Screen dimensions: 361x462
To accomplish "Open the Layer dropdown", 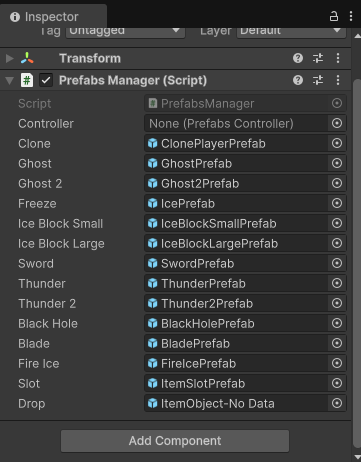I will pyautogui.click(x=291, y=32).
